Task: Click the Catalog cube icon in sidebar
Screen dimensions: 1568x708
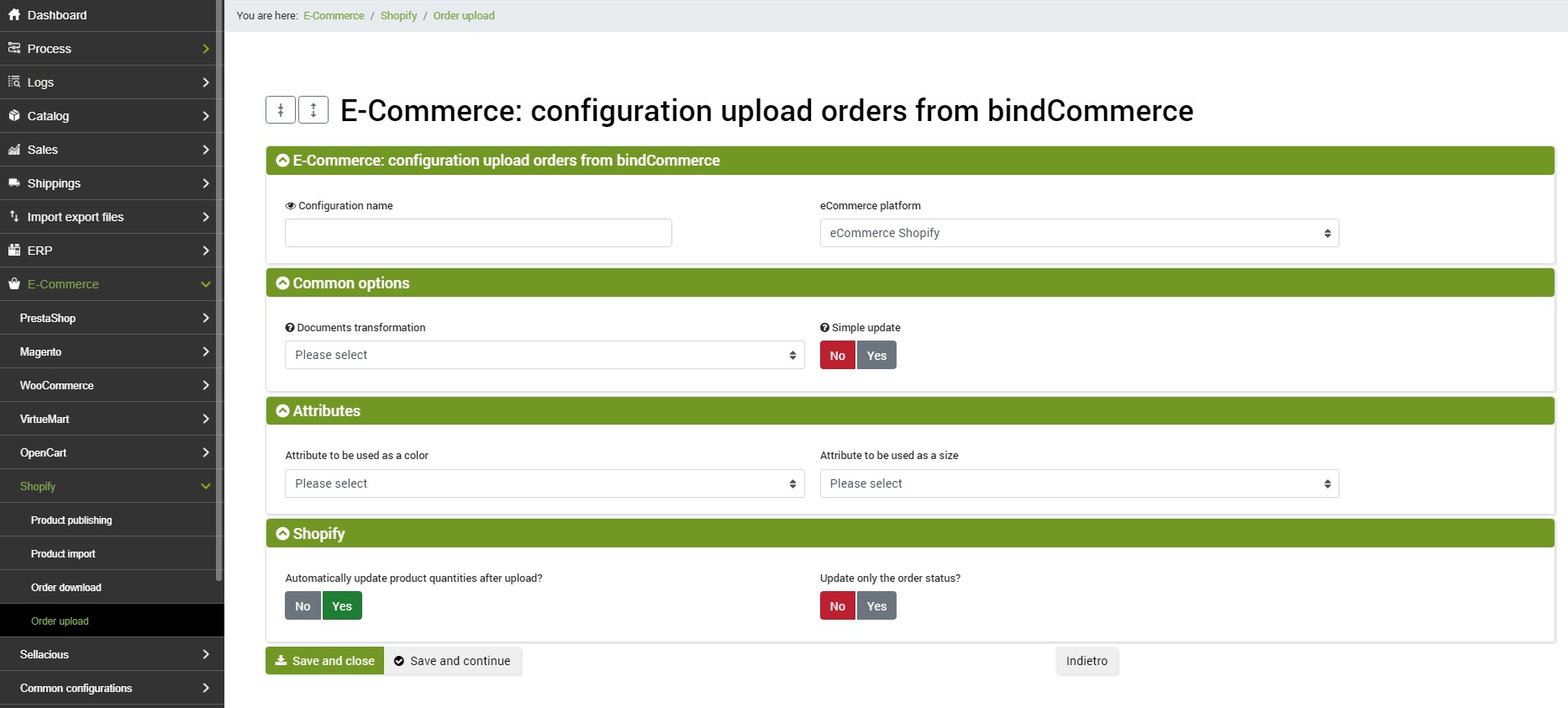Action: (14, 115)
